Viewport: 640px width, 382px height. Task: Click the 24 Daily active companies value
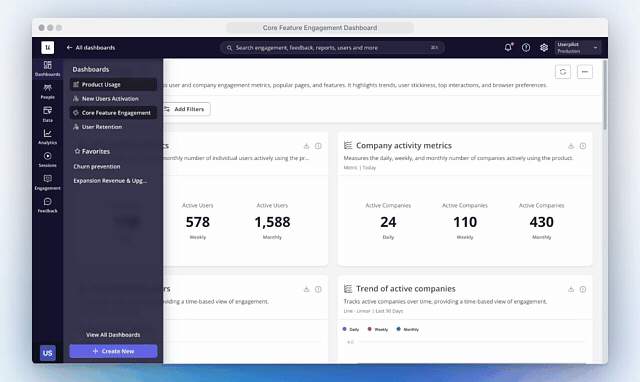388,221
